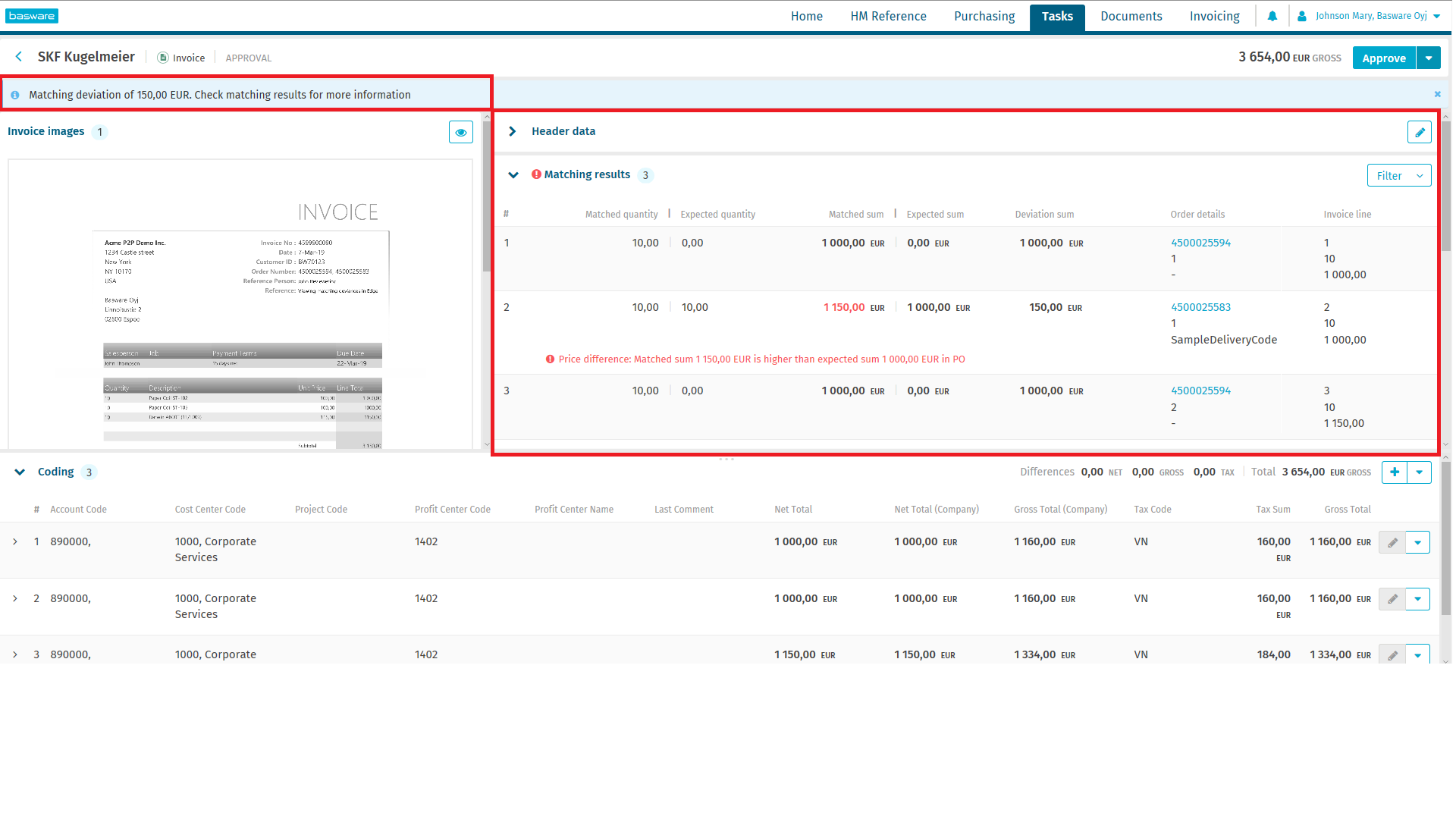Switch to the Documents tab
The image size is (1456, 819).
tap(1131, 17)
